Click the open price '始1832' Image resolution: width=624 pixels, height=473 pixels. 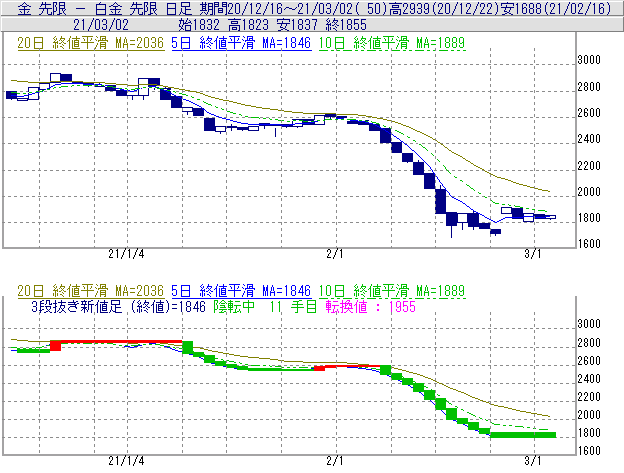[199, 25]
